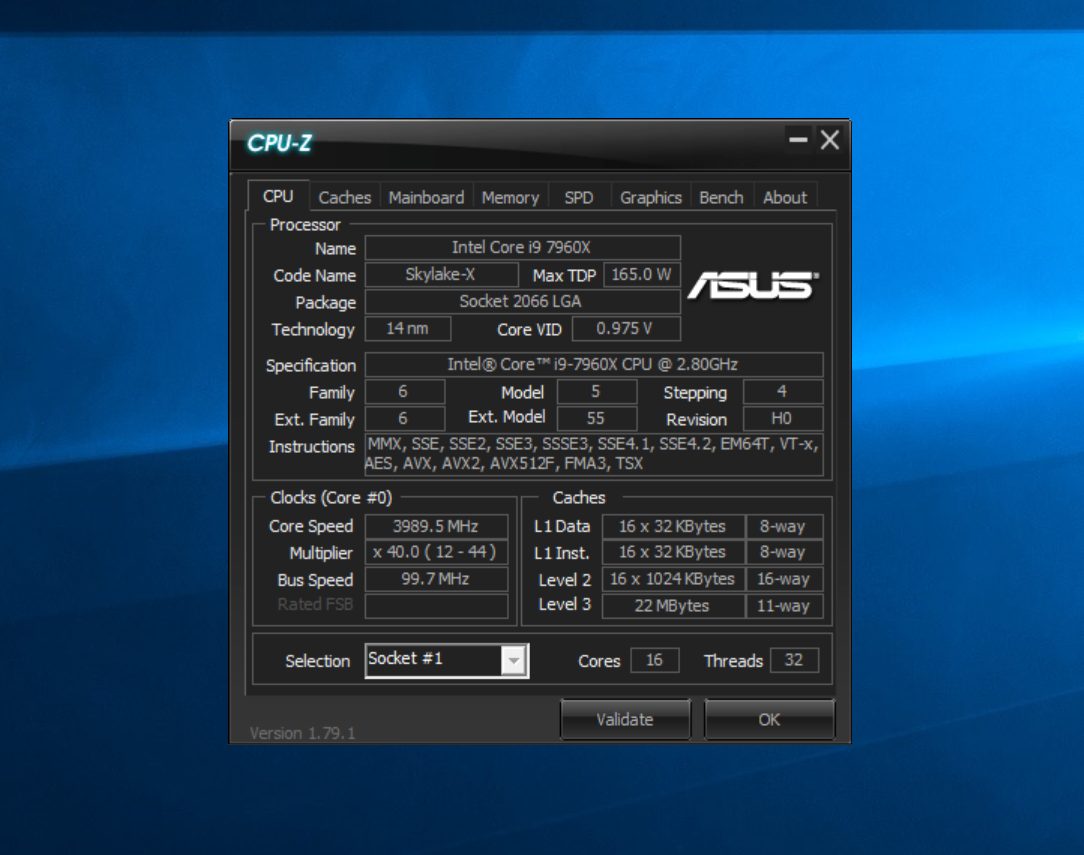Click the Level 2 size 16 x 1024 KBytes

tap(673, 579)
